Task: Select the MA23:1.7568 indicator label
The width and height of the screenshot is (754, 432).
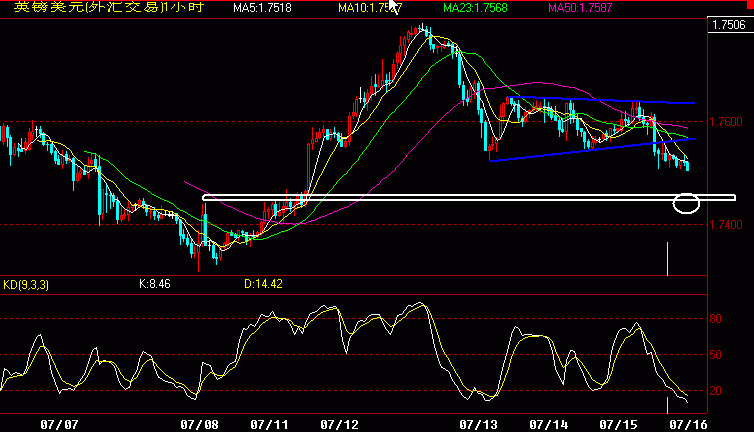Action: click(x=475, y=8)
